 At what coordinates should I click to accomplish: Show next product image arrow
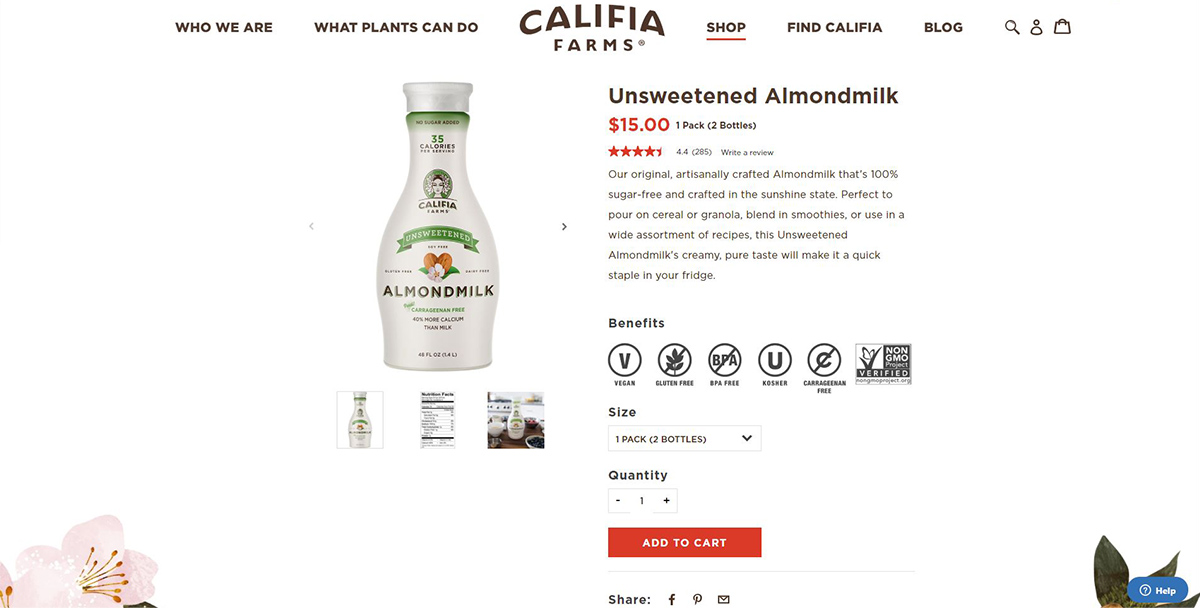click(x=564, y=227)
